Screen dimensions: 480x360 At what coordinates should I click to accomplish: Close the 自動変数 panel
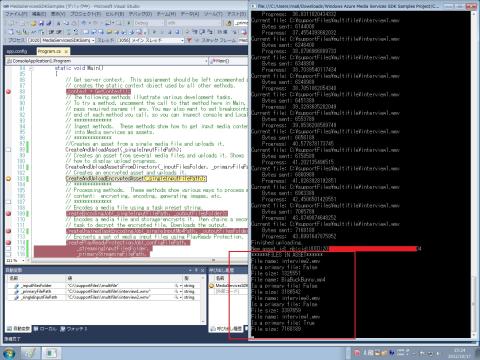[x=202, y=270]
